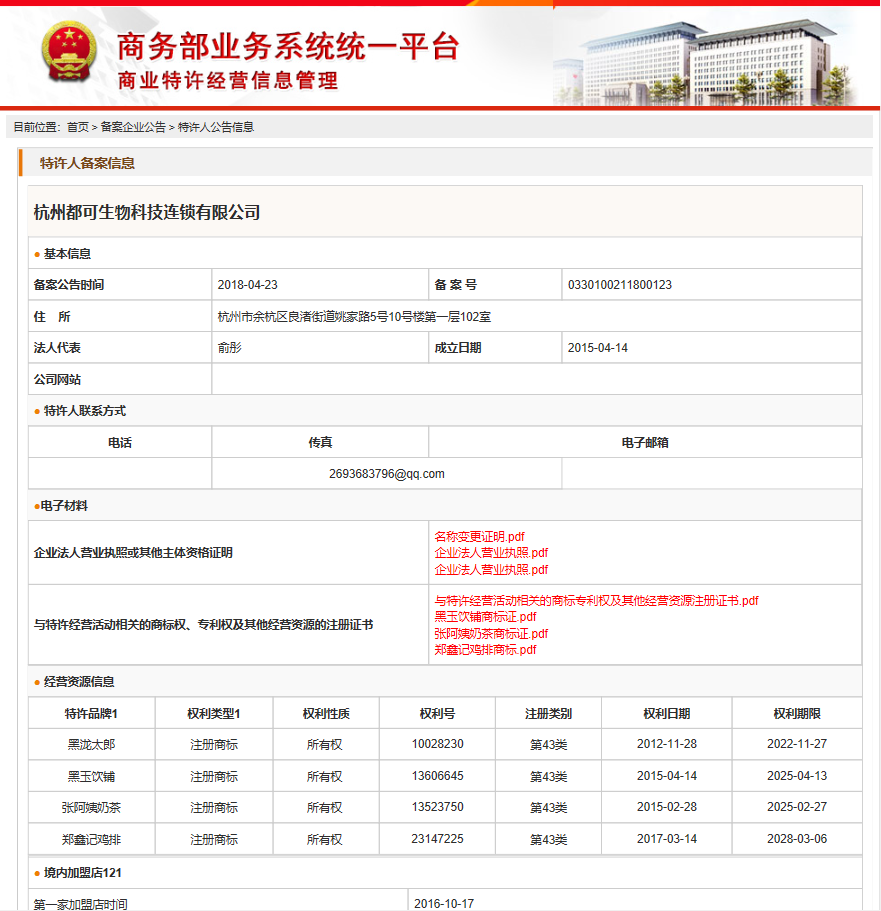The width and height of the screenshot is (881, 911).
Task: Click the 特许品牌1 column header
Action: click(x=91, y=713)
